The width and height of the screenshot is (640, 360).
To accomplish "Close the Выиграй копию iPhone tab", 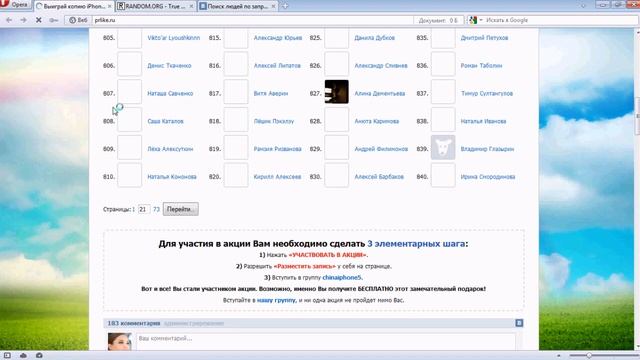I will (109, 7).
